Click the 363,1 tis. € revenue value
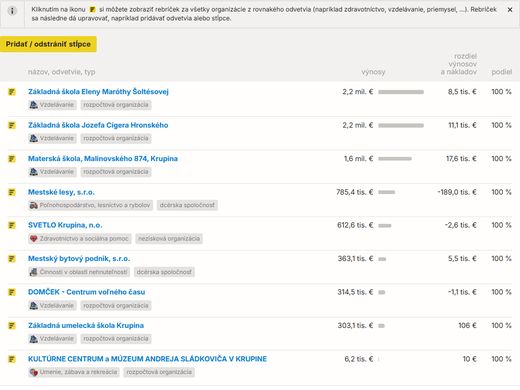This screenshot has width=520, height=390. click(355, 259)
